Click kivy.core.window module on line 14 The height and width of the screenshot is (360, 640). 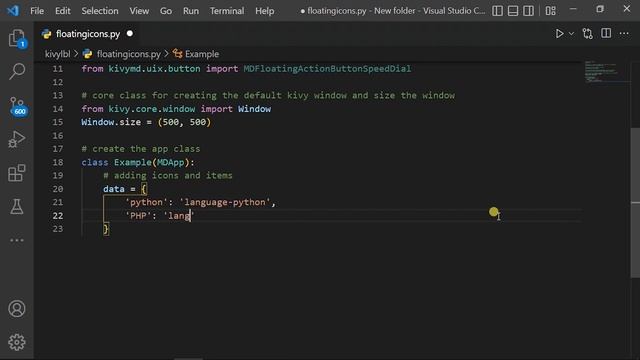pos(151,109)
